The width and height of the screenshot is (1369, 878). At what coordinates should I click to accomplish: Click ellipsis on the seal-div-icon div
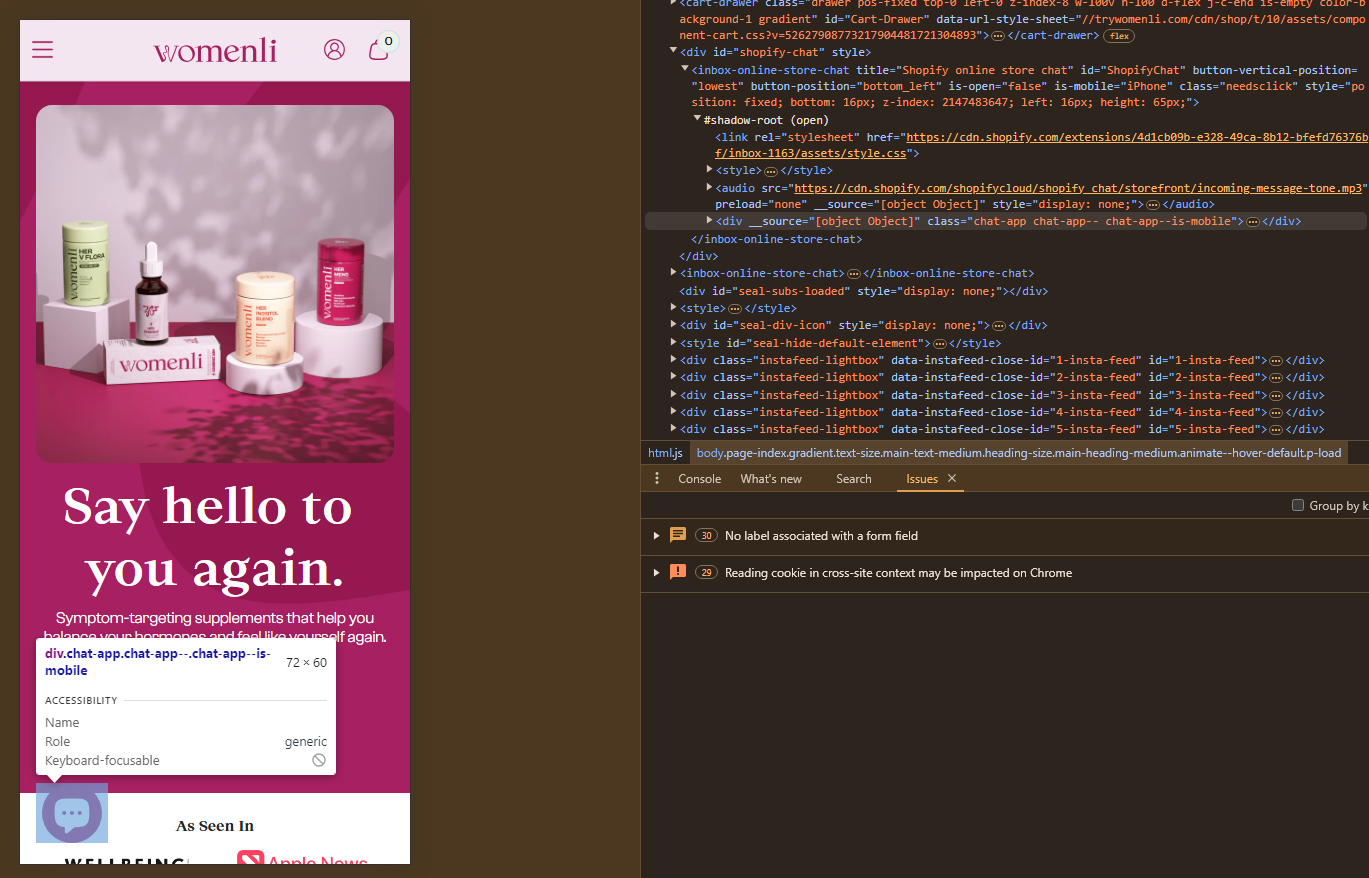pyautogui.click(x=997, y=326)
